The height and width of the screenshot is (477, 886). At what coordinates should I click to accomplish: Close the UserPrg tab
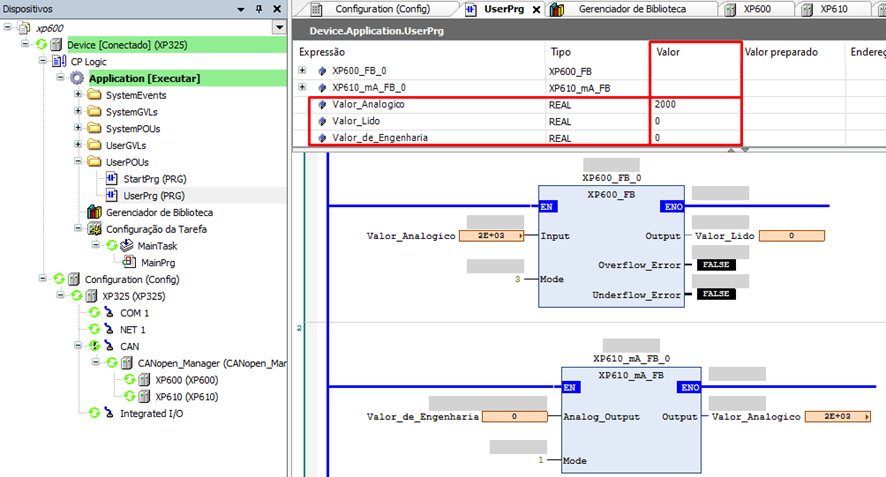click(x=537, y=10)
